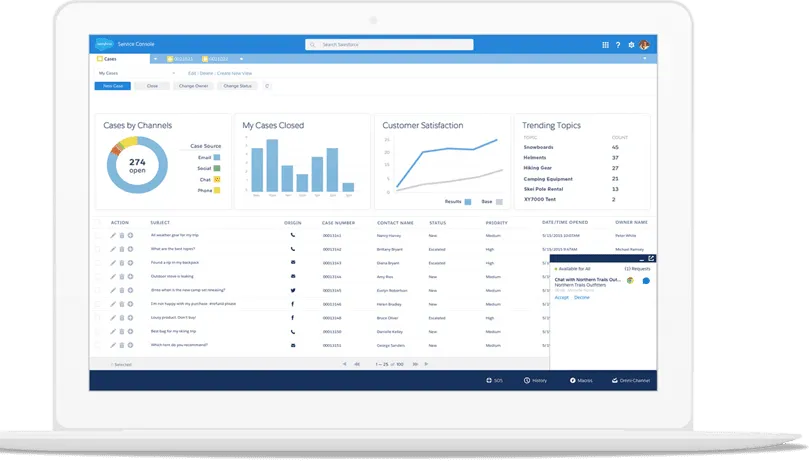Open History in the footer bar
Image resolution: width=810 pixels, height=461 pixels.
pyautogui.click(x=535, y=380)
